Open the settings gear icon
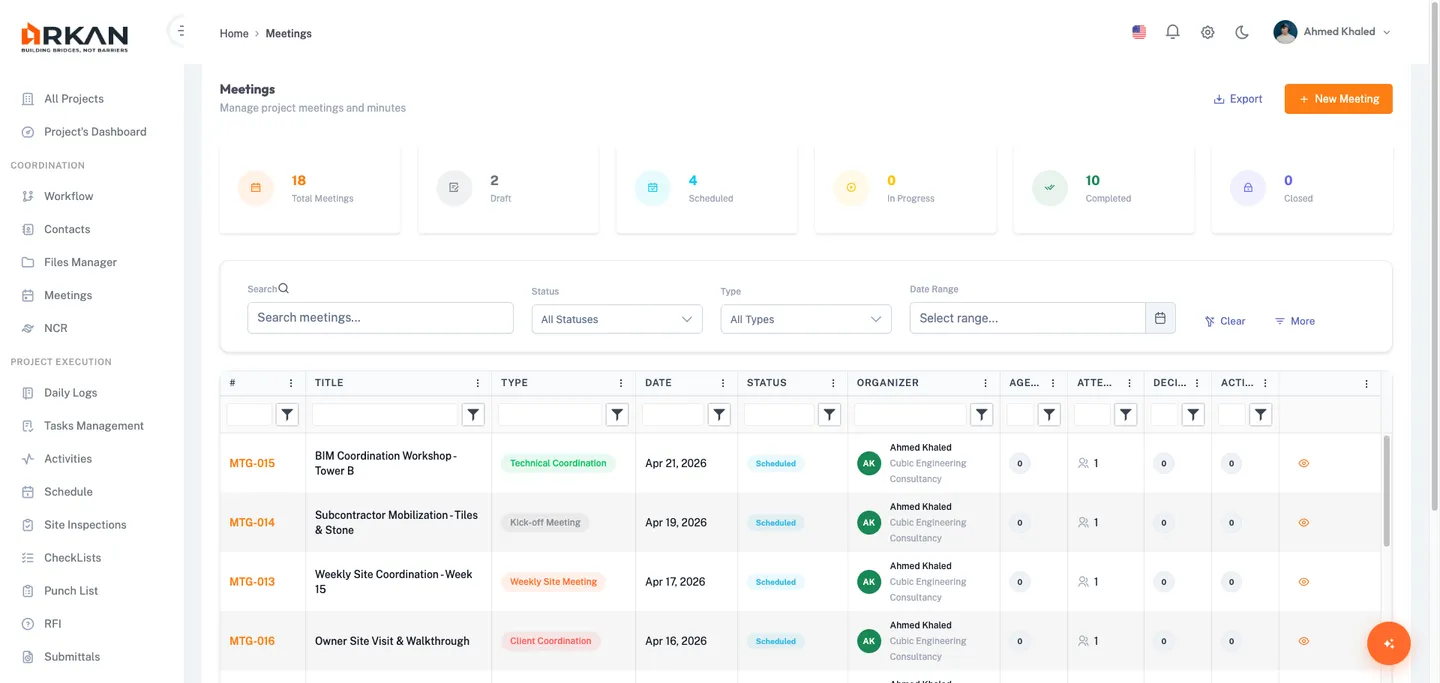 point(1207,31)
